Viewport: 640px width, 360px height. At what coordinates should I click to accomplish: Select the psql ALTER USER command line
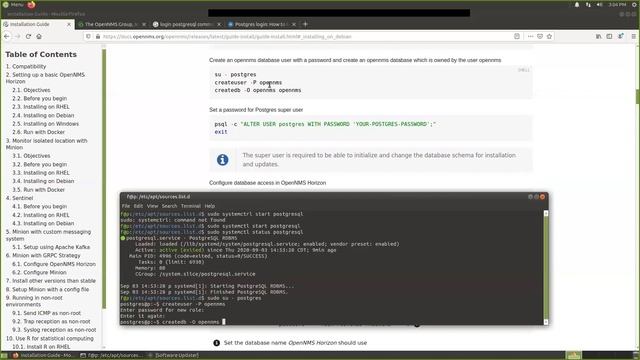[x=325, y=124]
